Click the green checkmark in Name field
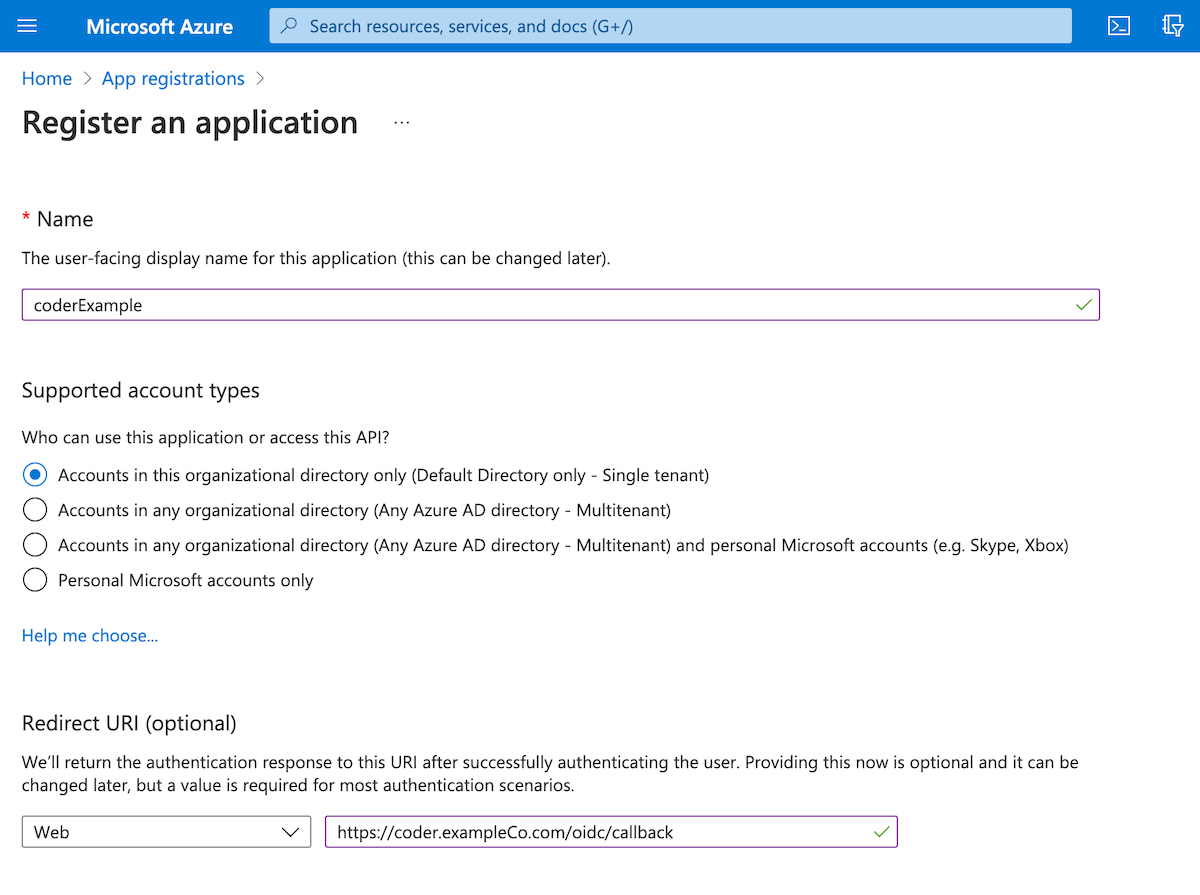1200x895 pixels. coord(1083,305)
